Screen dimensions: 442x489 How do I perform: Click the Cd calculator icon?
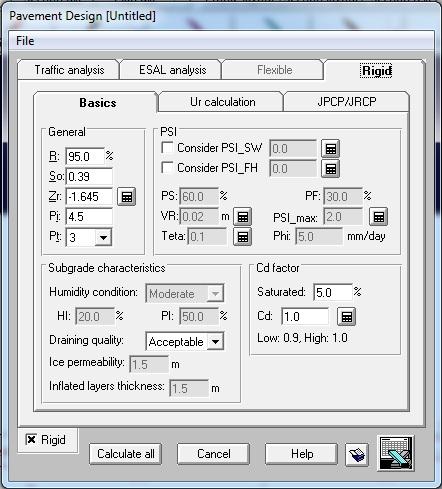[346, 317]
